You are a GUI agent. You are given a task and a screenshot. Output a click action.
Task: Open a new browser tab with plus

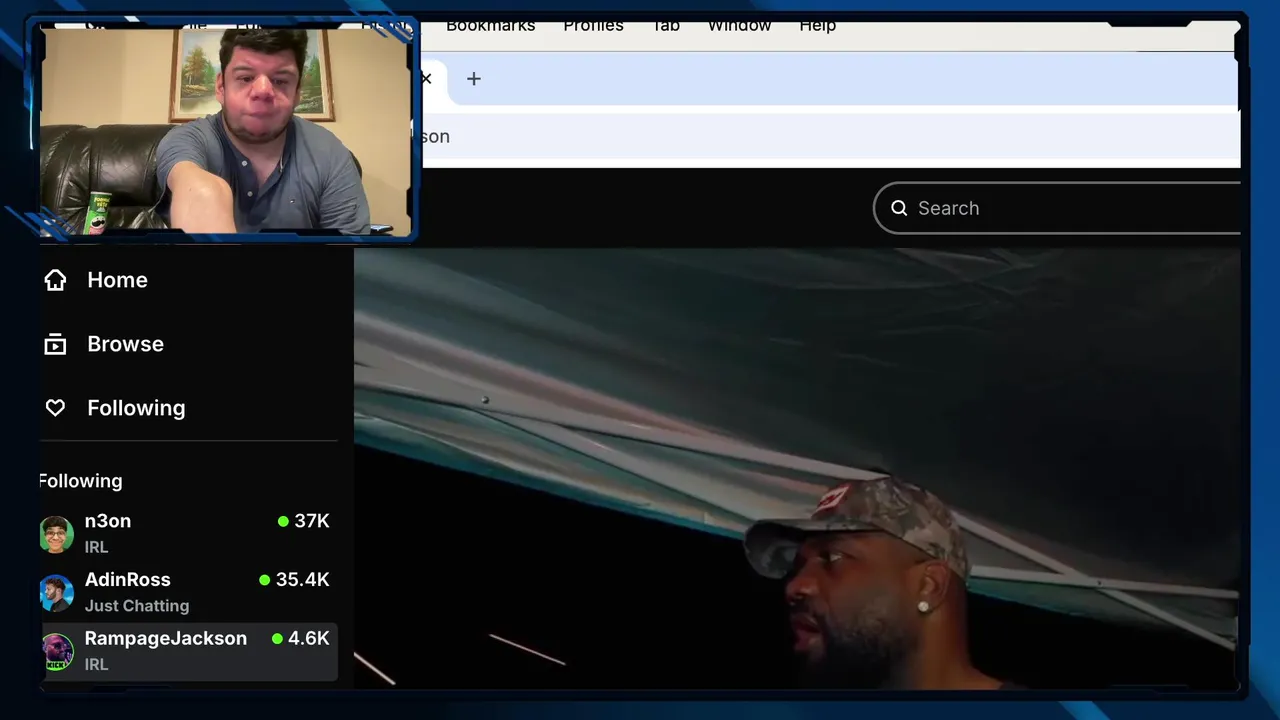coord(474,78)
